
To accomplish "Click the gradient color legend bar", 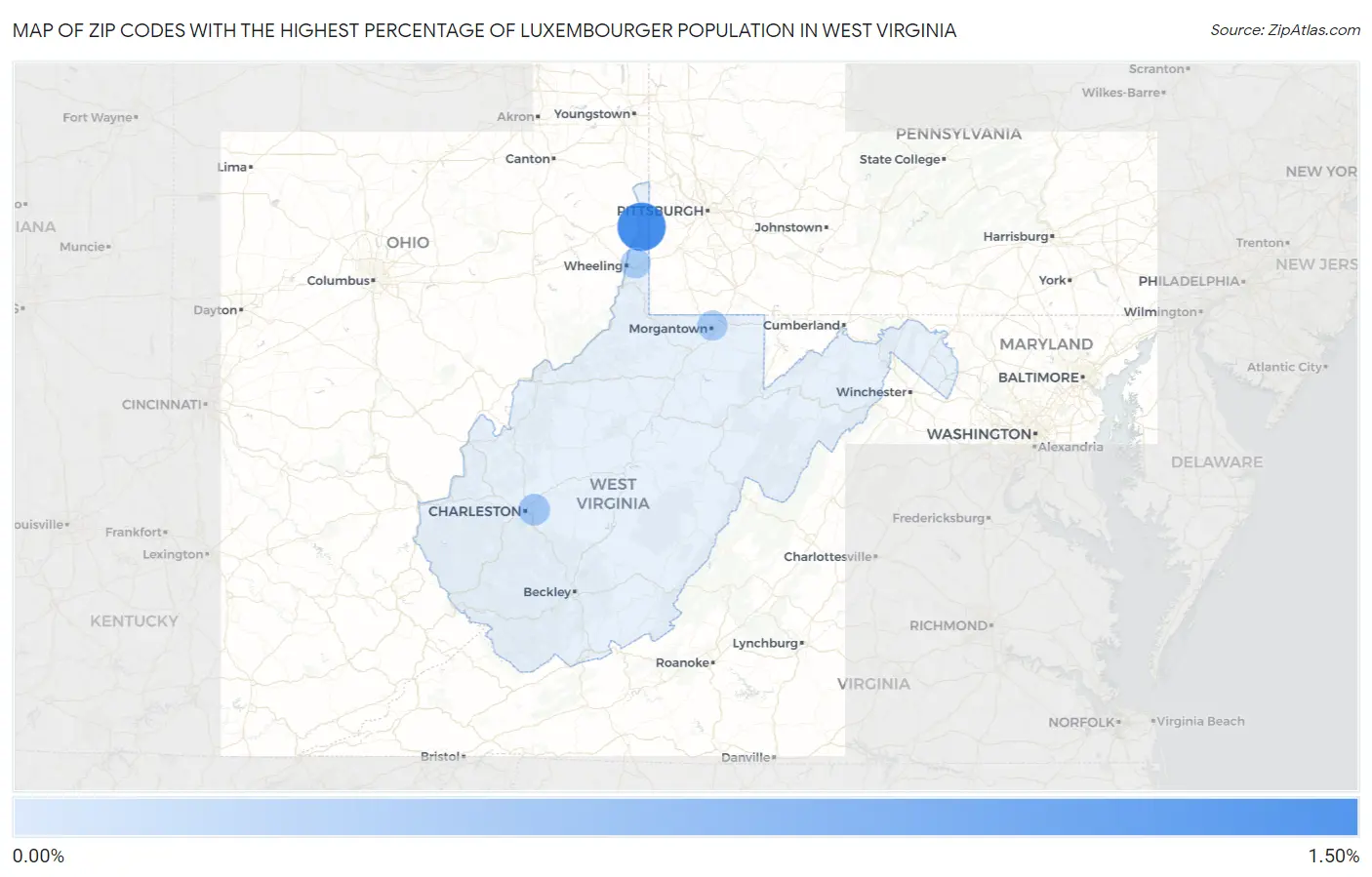I will (x=685, y=817).
